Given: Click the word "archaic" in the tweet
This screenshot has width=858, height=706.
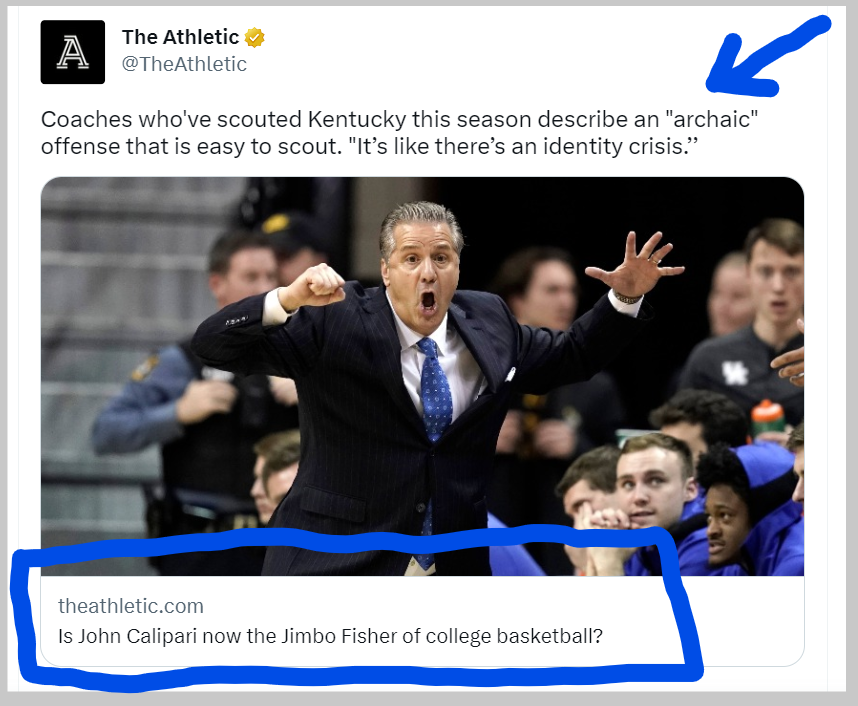Looking at the screenshot, I should click(710, 120).
